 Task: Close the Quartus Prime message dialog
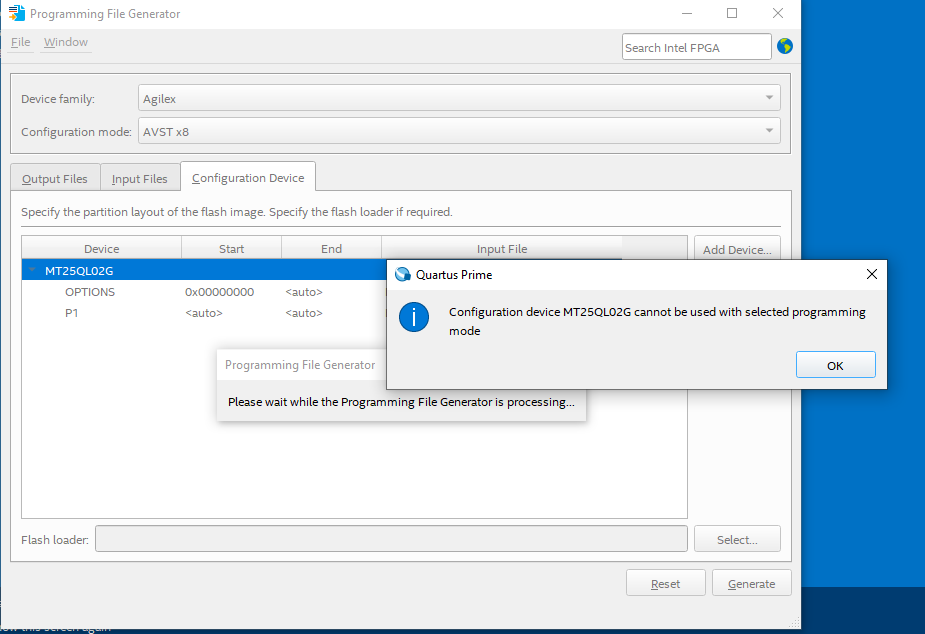[x=871, y=274]
